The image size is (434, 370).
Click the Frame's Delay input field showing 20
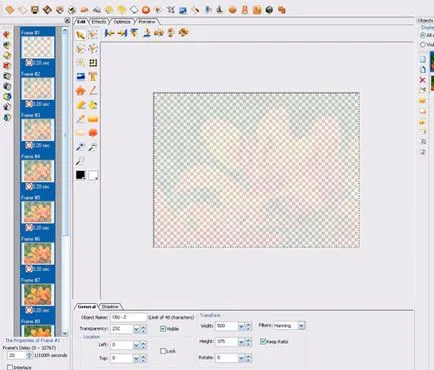point(17,355)
